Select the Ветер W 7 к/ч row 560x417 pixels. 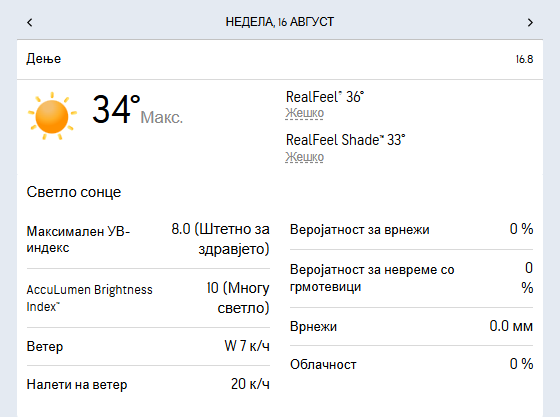pos(148,346)
